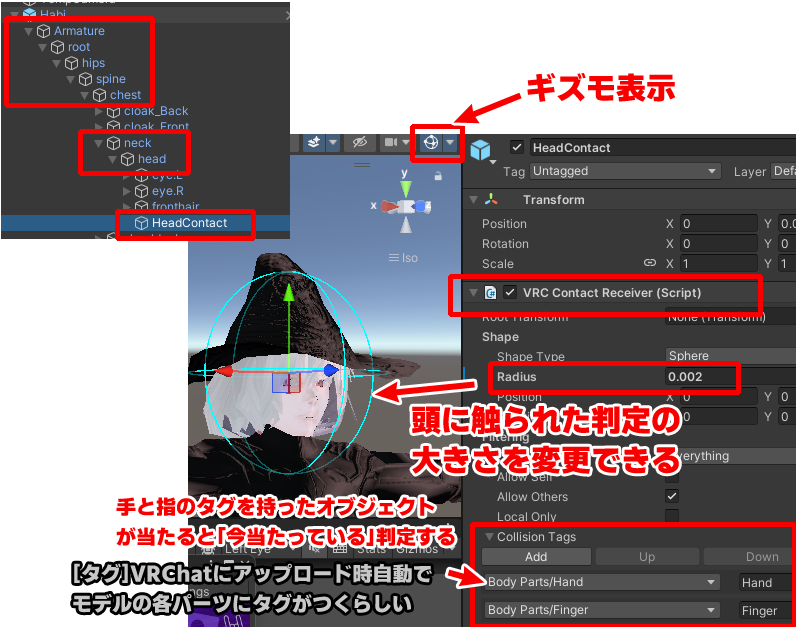
Task: Open the Gizmos dropdown arrow in scene toolbar
Action: (x=450, y=143)
